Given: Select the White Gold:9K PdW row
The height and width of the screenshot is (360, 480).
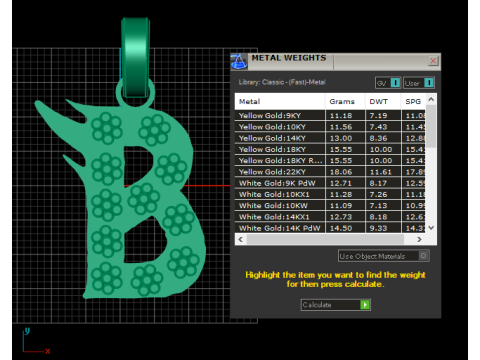Looking at the screenshot, I should (x=330, y=183).
